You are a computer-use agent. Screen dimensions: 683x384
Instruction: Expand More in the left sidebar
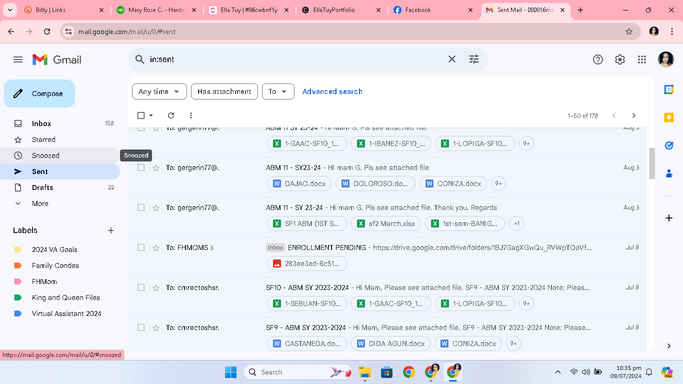tap(40, 203)
